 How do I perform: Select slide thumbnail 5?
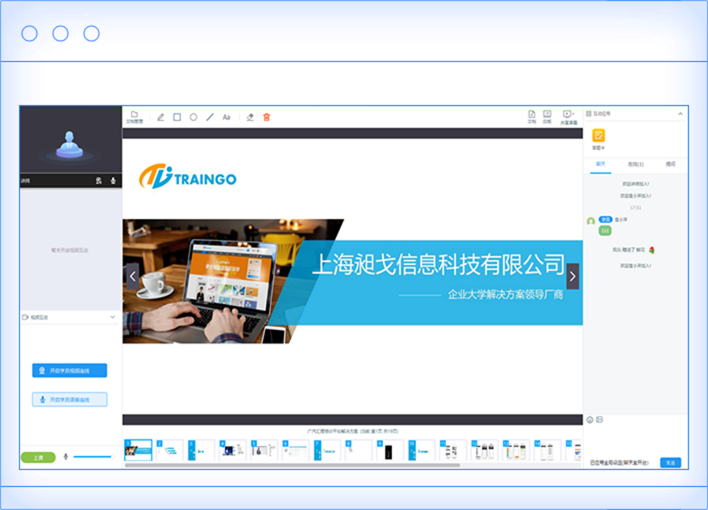(264, 450)
